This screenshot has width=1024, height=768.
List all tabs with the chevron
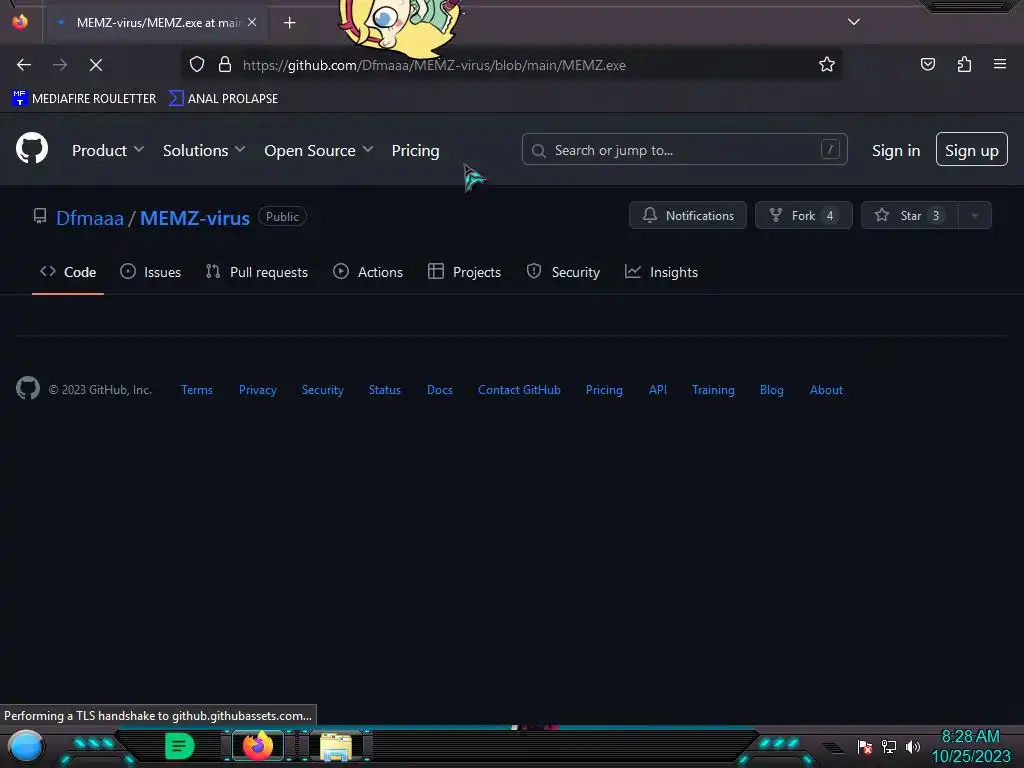(854, 22)
